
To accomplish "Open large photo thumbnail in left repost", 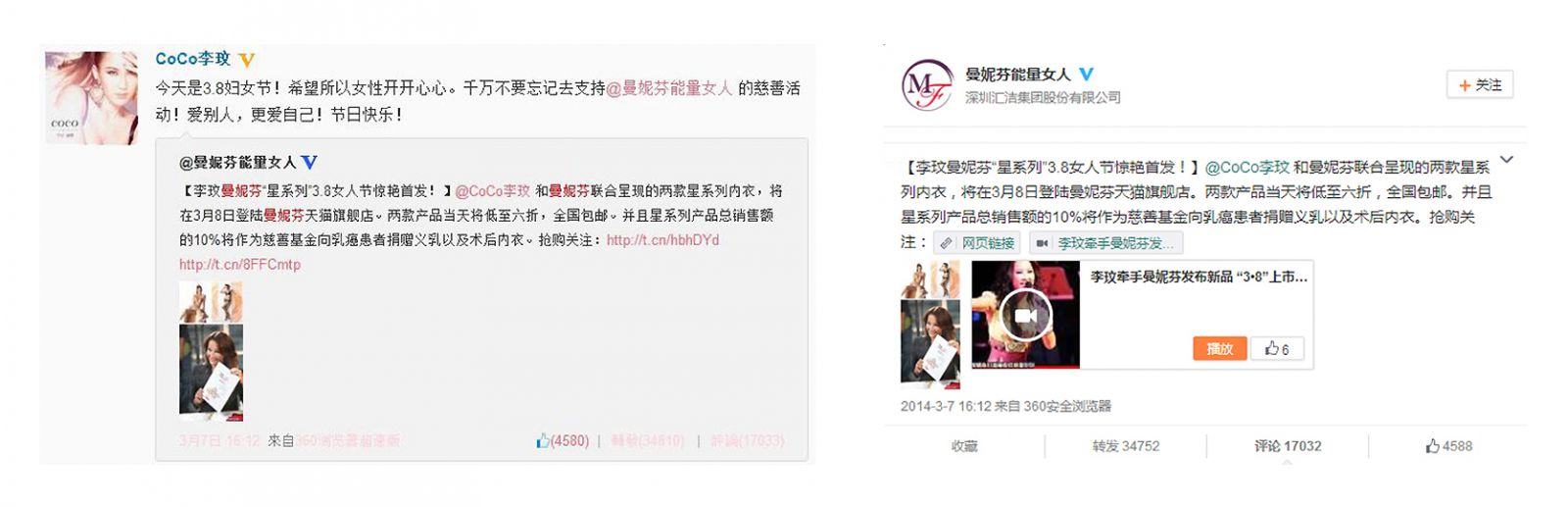I will pyautogui.click(x=211, y=373).
